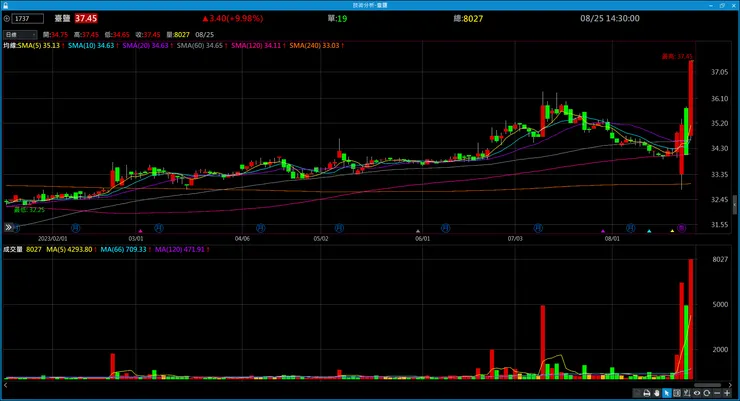Click the yellow triangle event marker

pyautogui.click(x=673, y=231)
